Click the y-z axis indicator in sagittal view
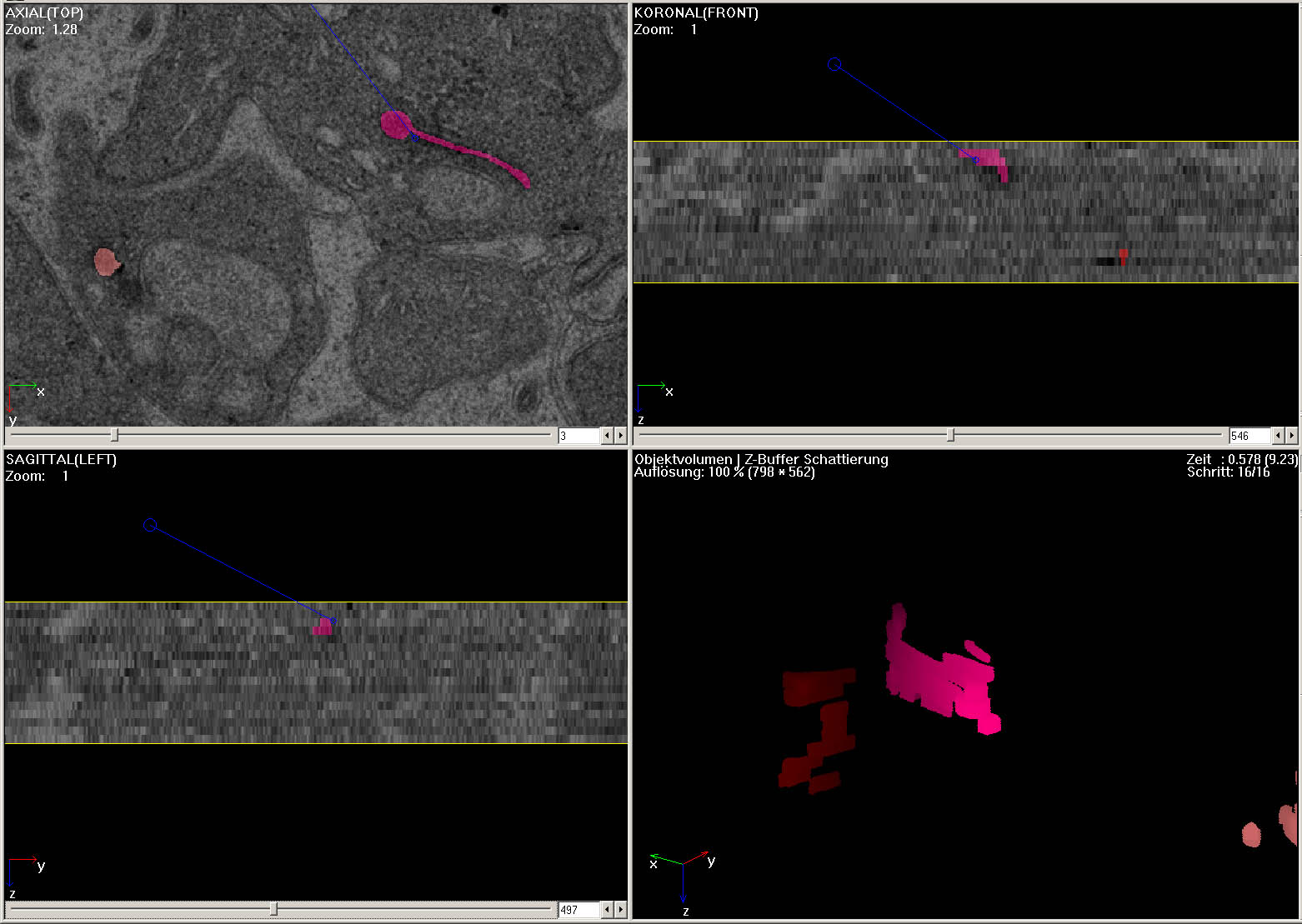Screen dimensions: 1302x924 26,877
